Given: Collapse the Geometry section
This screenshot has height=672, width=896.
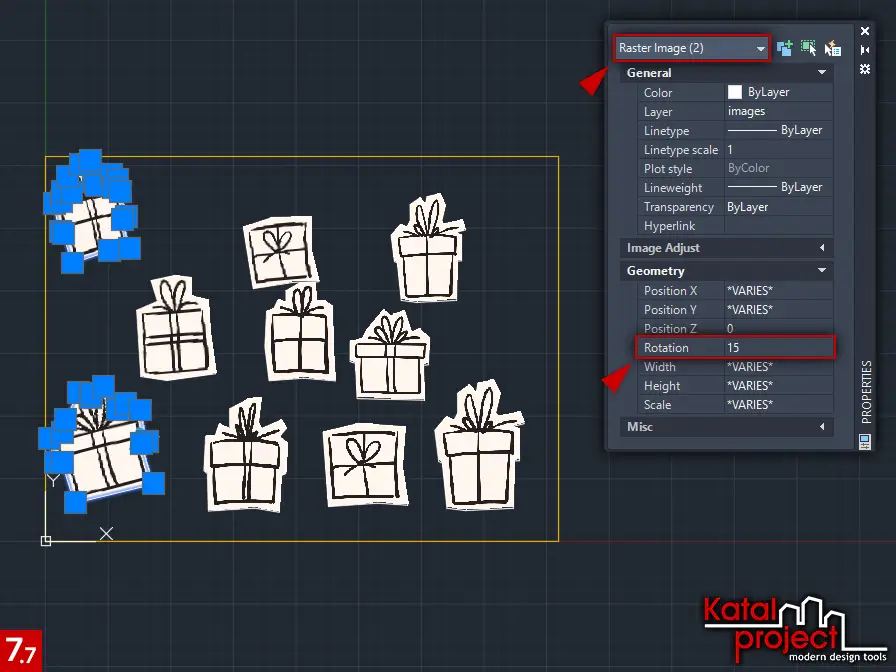Looking at the screenshot, I should click(x=822, y=271).
